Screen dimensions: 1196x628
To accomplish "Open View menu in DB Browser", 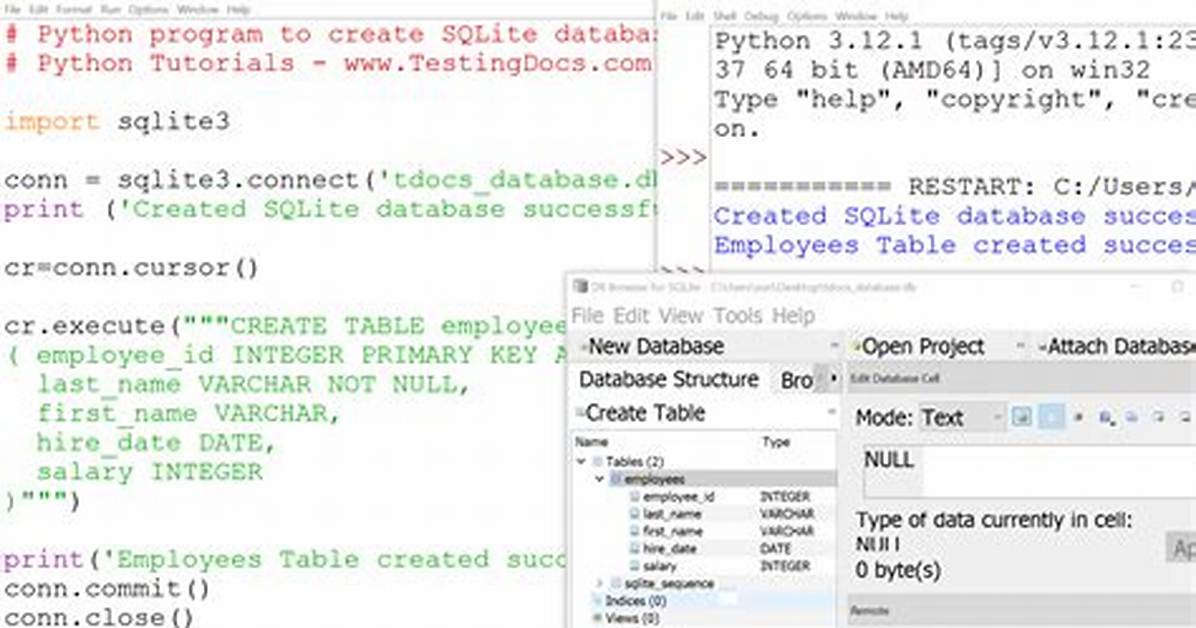I will (680, 315).
